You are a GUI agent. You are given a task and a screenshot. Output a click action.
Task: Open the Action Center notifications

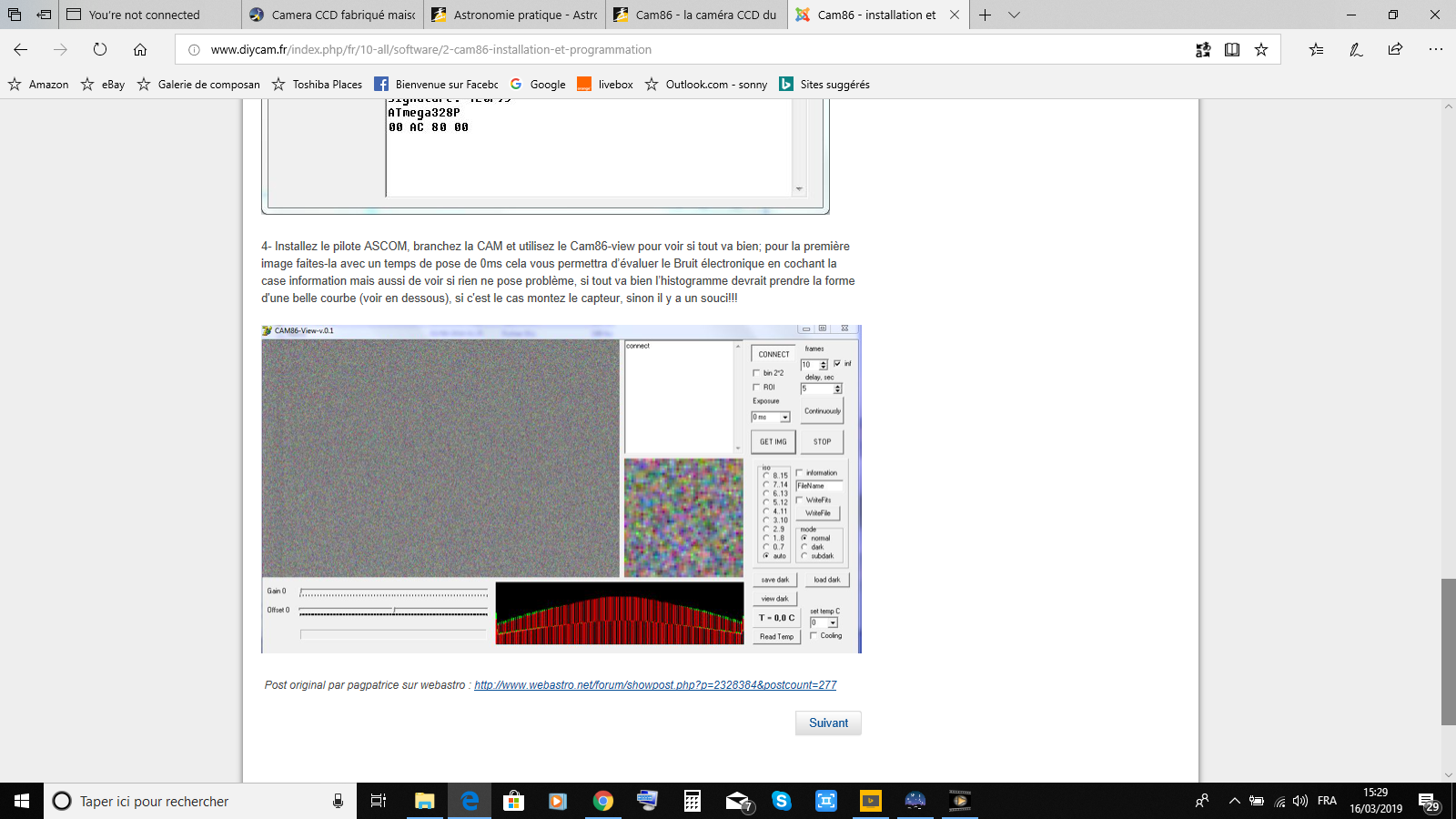click(x=1429, y=801)
